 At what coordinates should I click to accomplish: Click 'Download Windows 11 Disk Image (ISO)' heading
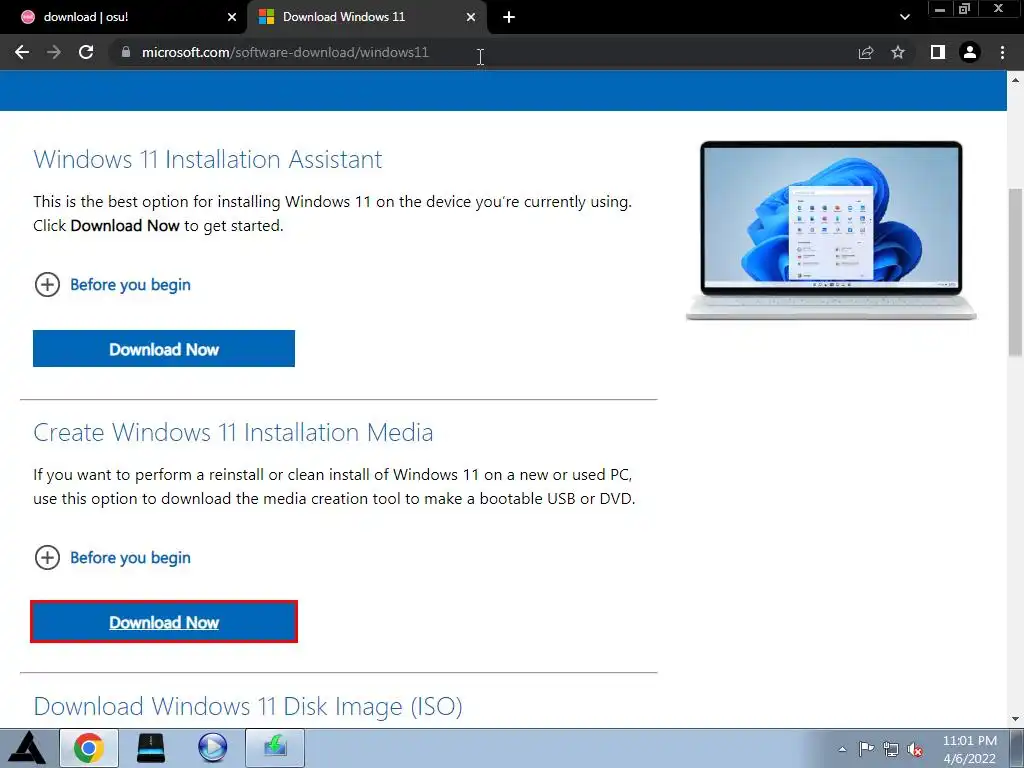click(248, 706)
